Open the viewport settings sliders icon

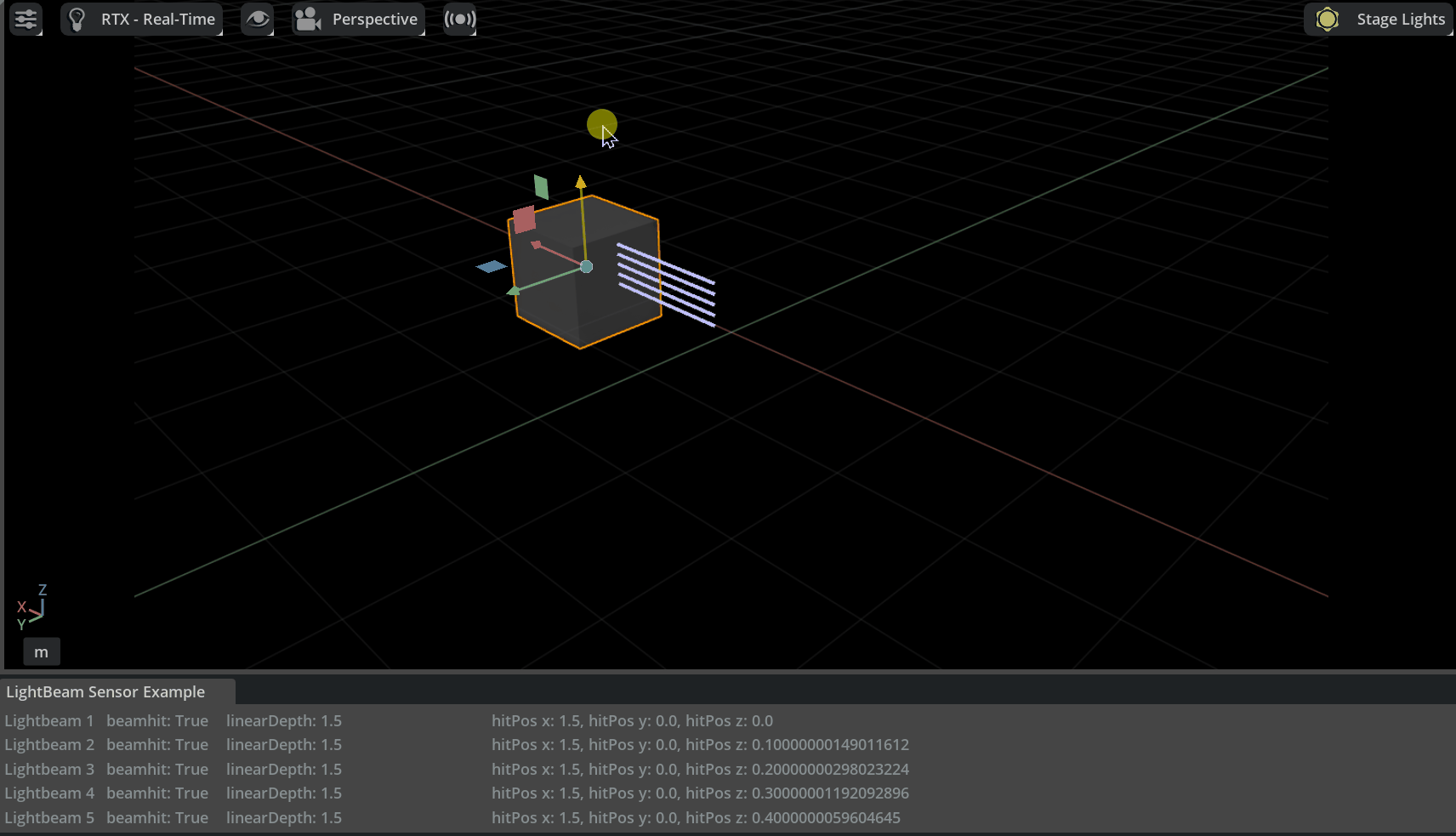click(x=26, y=19)
